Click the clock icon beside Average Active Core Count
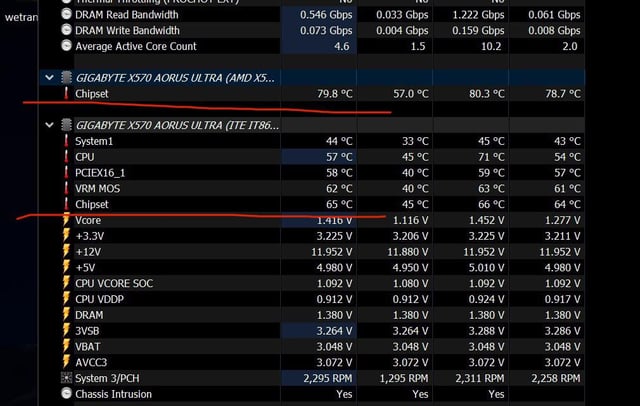This screenshot has height=406, width=640. (x=66, y=46)
